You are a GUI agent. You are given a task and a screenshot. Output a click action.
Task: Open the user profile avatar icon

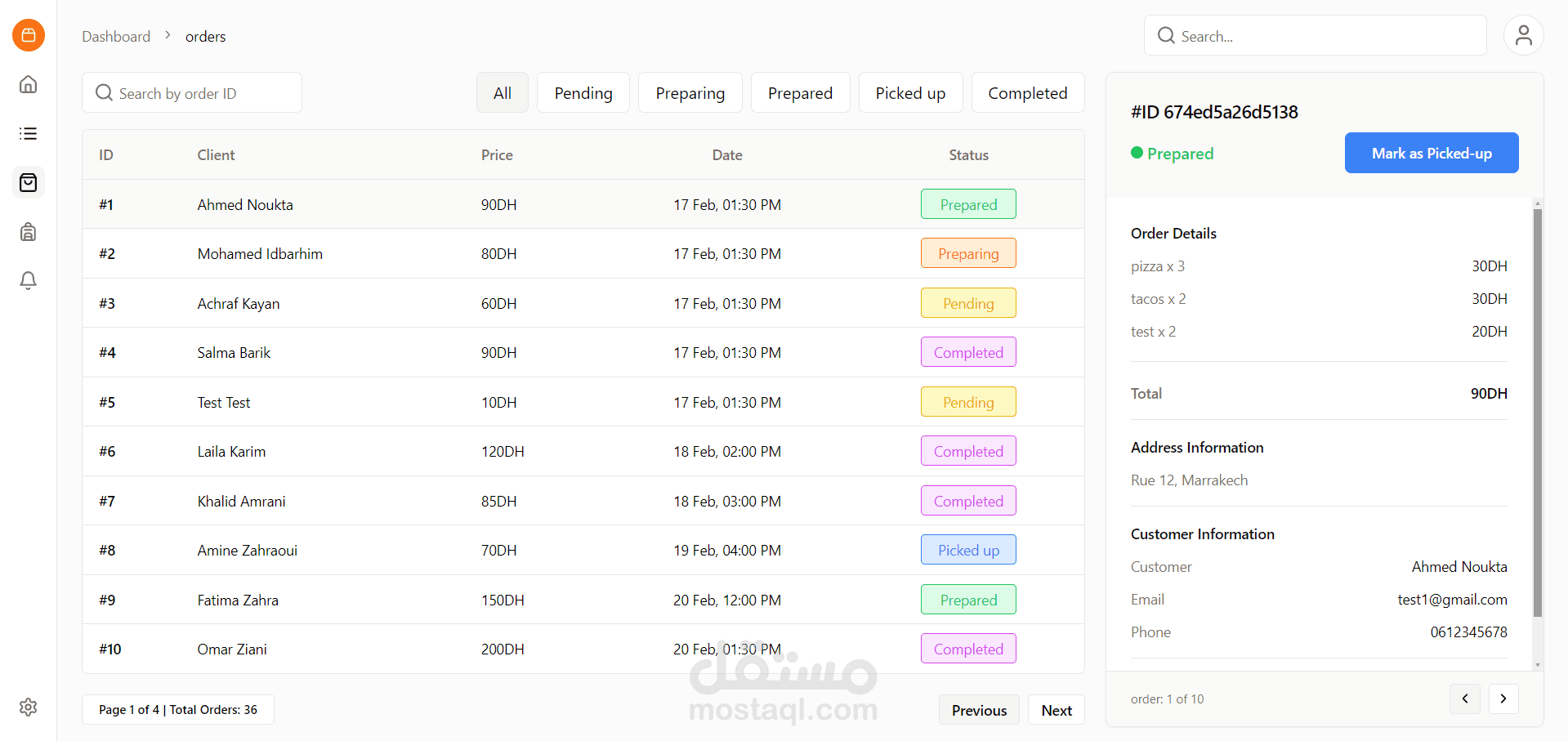click(1523, 35)
